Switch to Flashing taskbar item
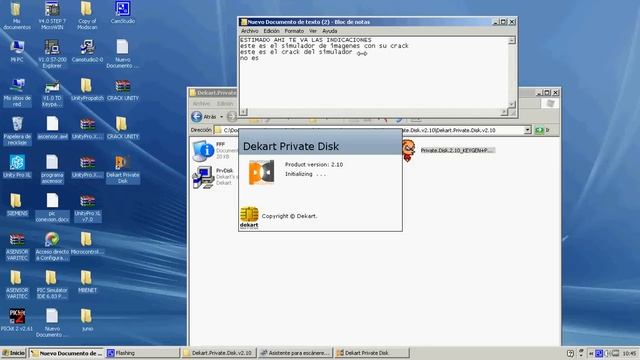The image size is (640, 360). pos(142,353)
